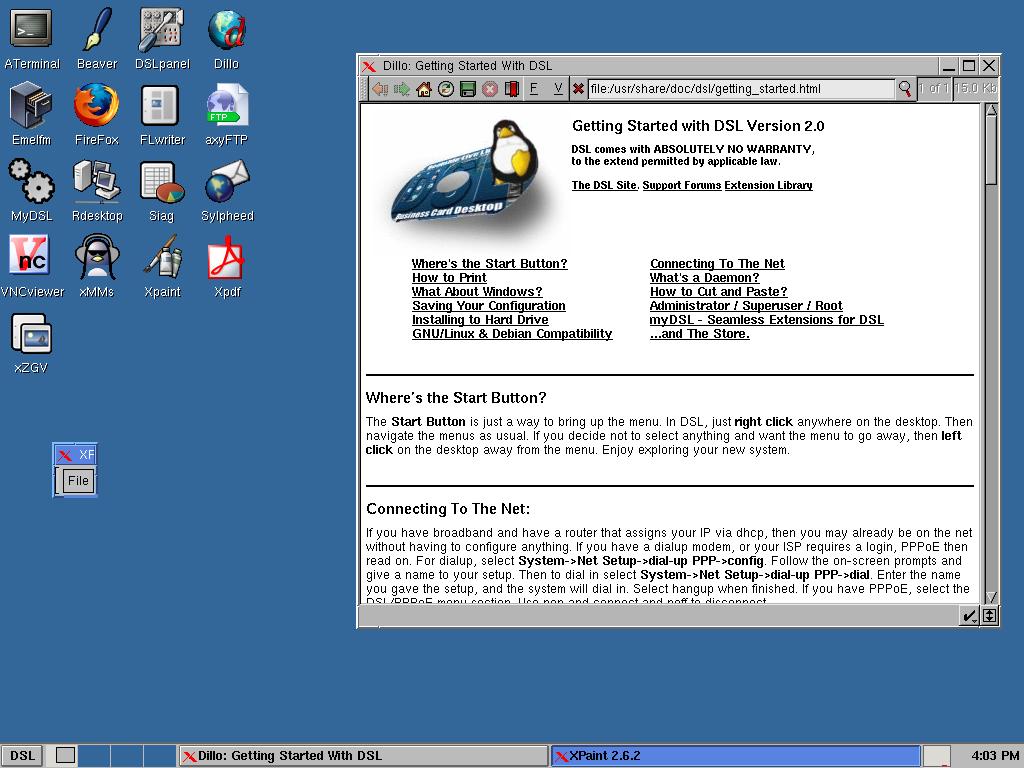Viewport: 1024px width, 768px height.
Task: Jump to 'Where's the Start Button?' link
Action: pyautogui.click(x=489, y=263)
